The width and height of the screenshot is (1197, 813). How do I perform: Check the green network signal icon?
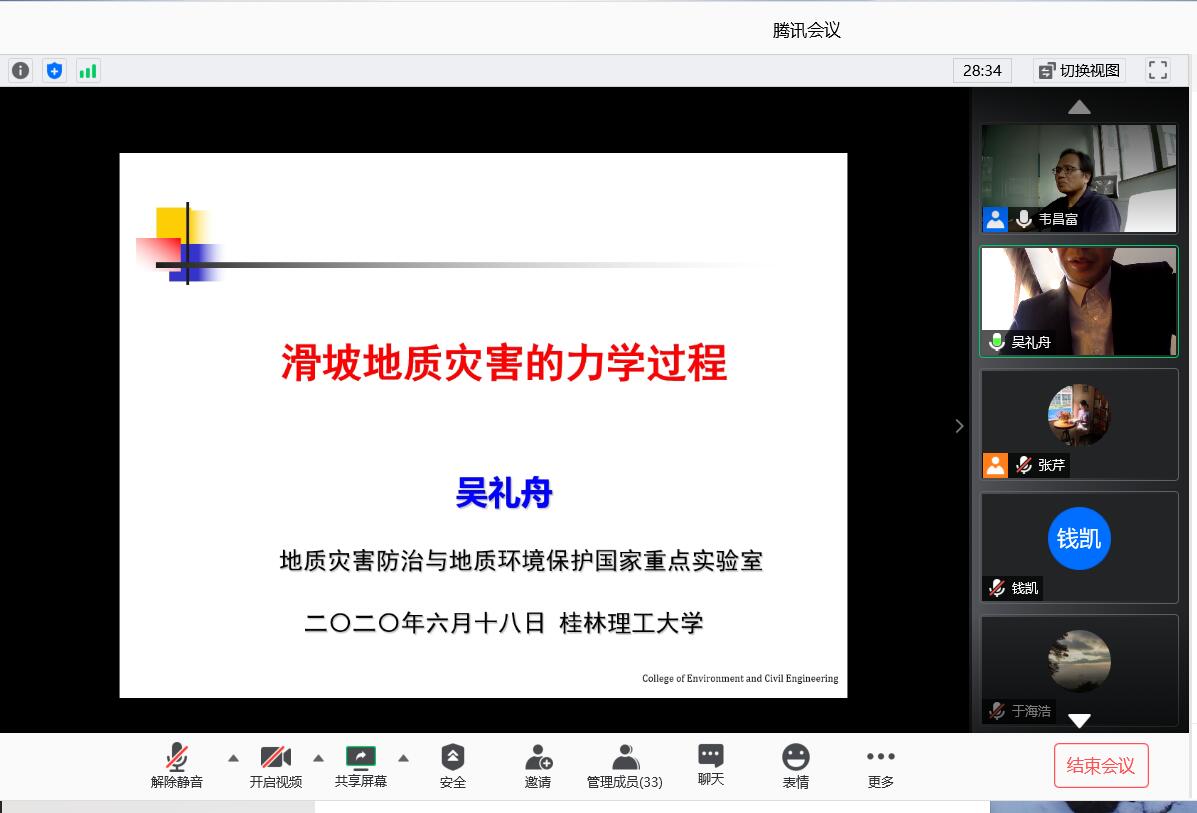(x=88, y=70)
